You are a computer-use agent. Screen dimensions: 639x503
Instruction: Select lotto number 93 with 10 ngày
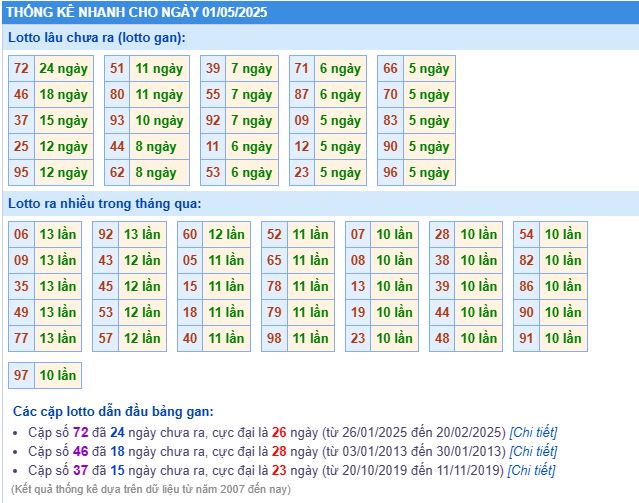click(117, 121)
